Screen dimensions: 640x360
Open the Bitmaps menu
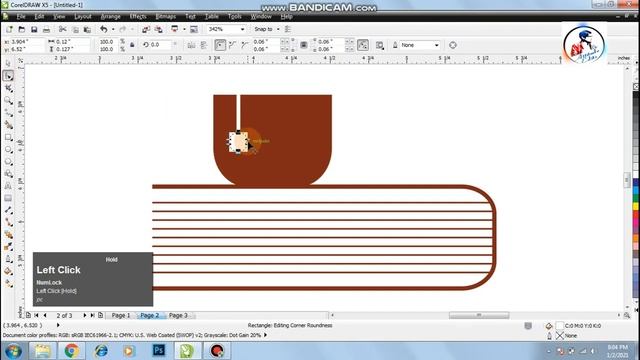pyautogui.click(x=166, y=16)
